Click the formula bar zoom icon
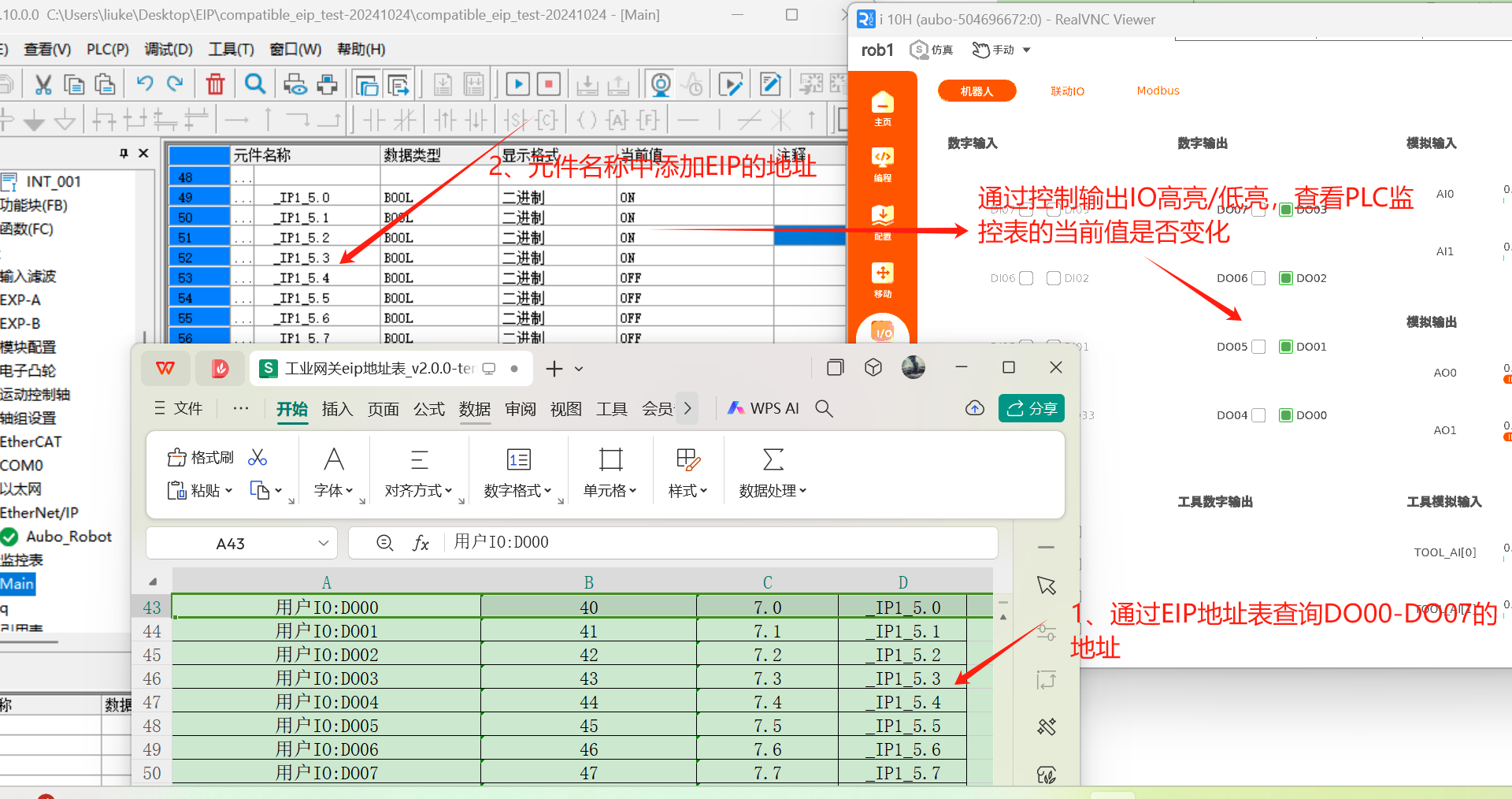This screenshot has width=1512, height=799. click(384, 543)
